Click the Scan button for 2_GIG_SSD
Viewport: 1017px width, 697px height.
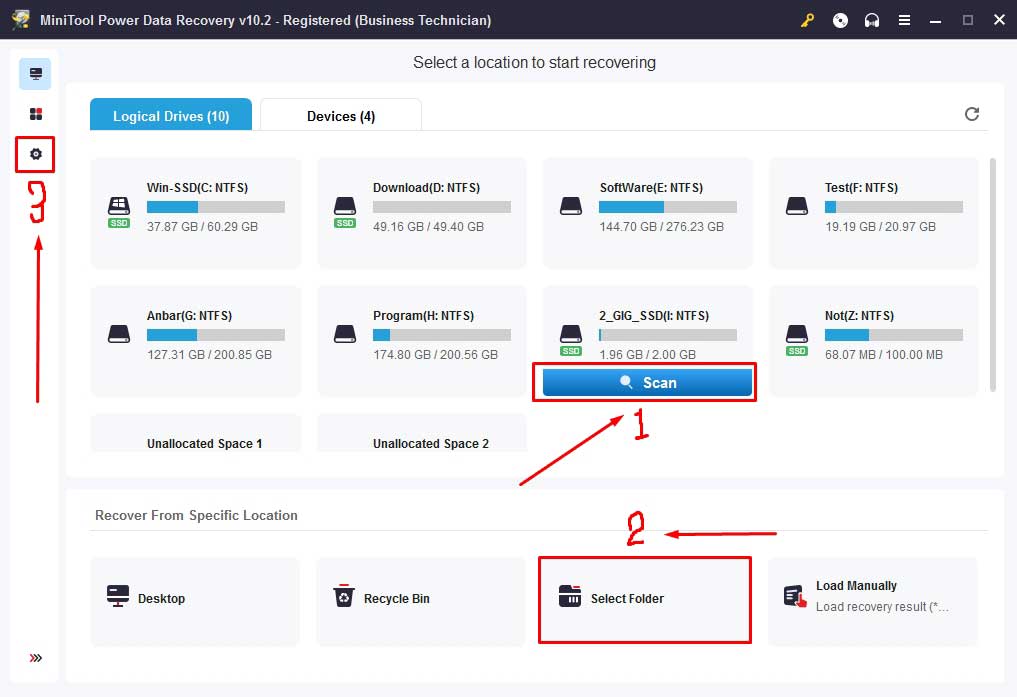pos(647,383)
